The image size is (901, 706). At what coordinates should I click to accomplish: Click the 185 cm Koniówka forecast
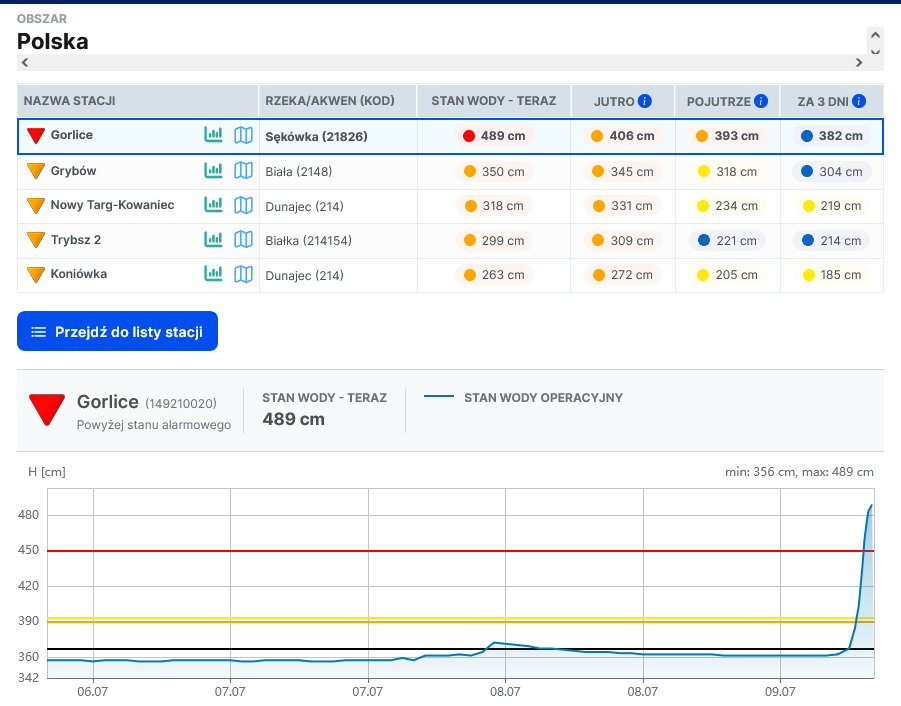[x=832, y=275]
